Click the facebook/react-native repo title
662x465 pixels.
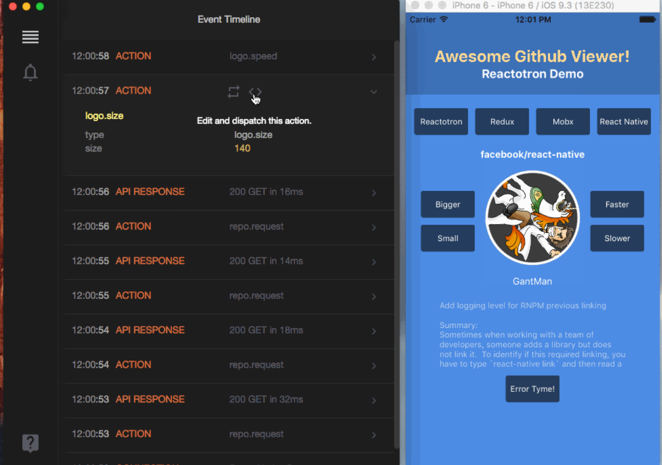pyautogui.click(x=532, y=155)
